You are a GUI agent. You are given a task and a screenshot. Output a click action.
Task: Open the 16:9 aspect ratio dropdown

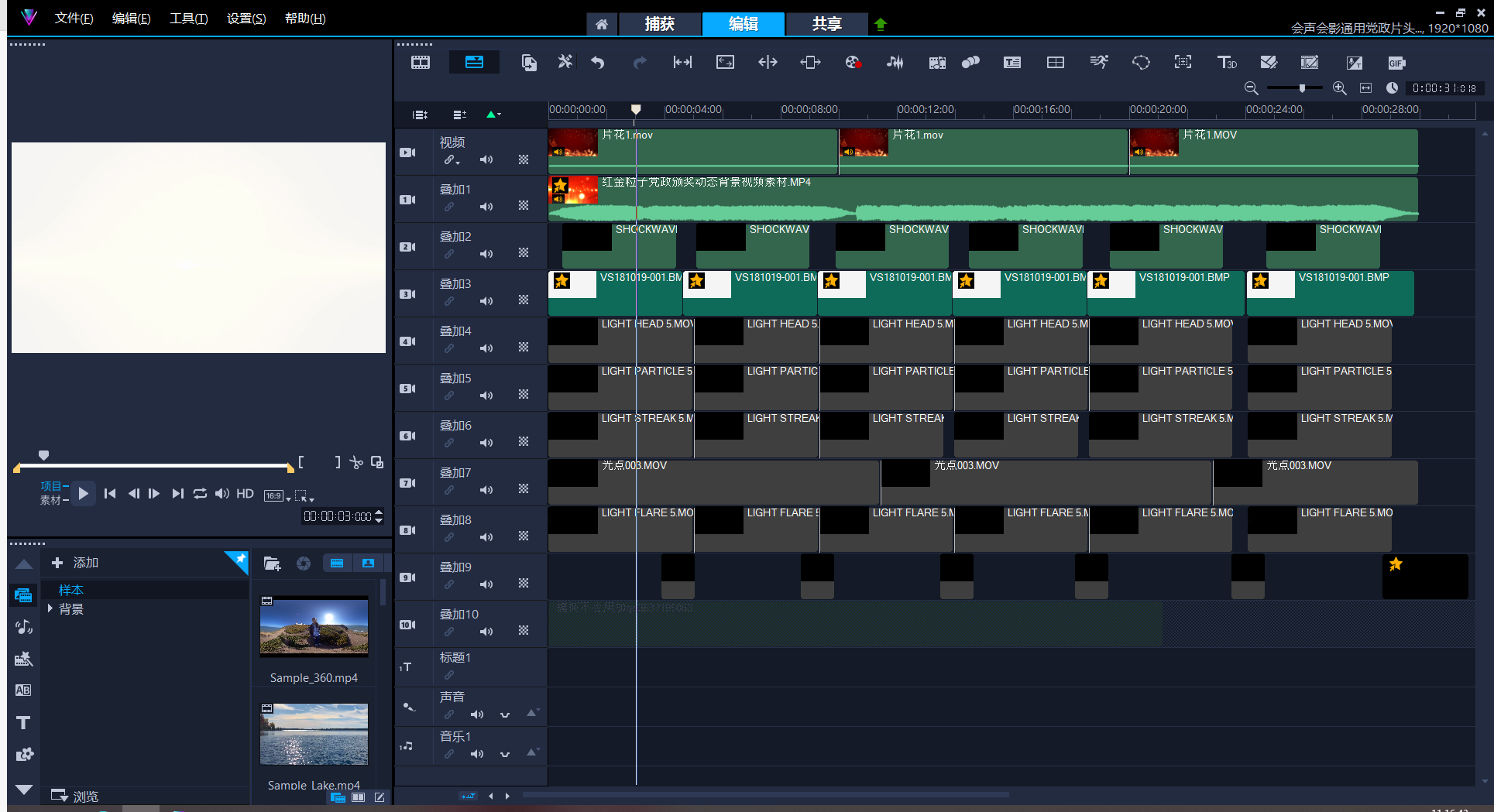(x=277, y=496)
